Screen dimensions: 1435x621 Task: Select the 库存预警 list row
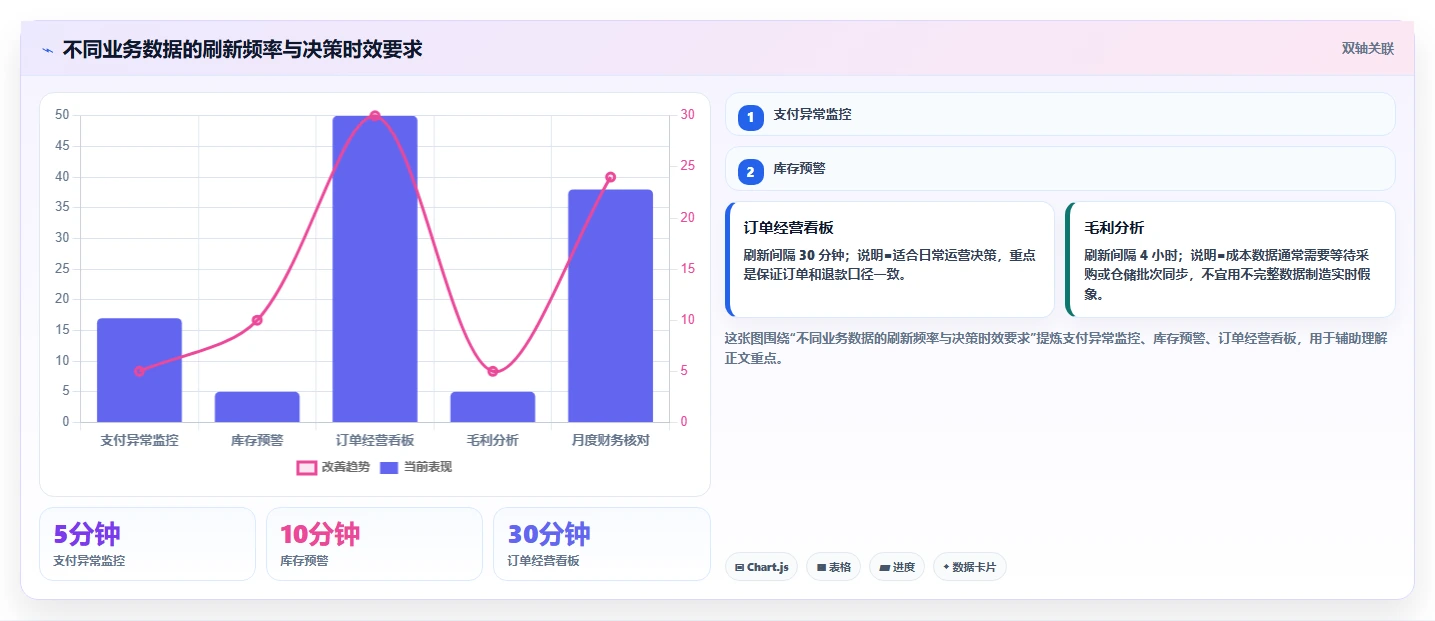tap(1060, 168)
